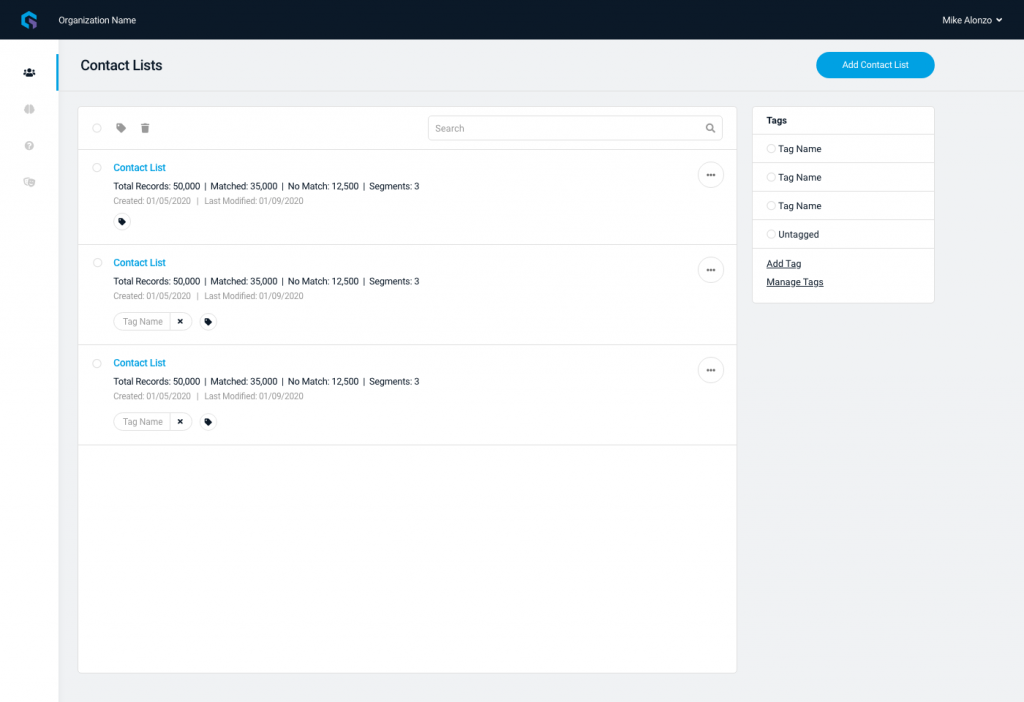
Task: Open the three-dot menu of third Contact List
Action: pos(711,370)
